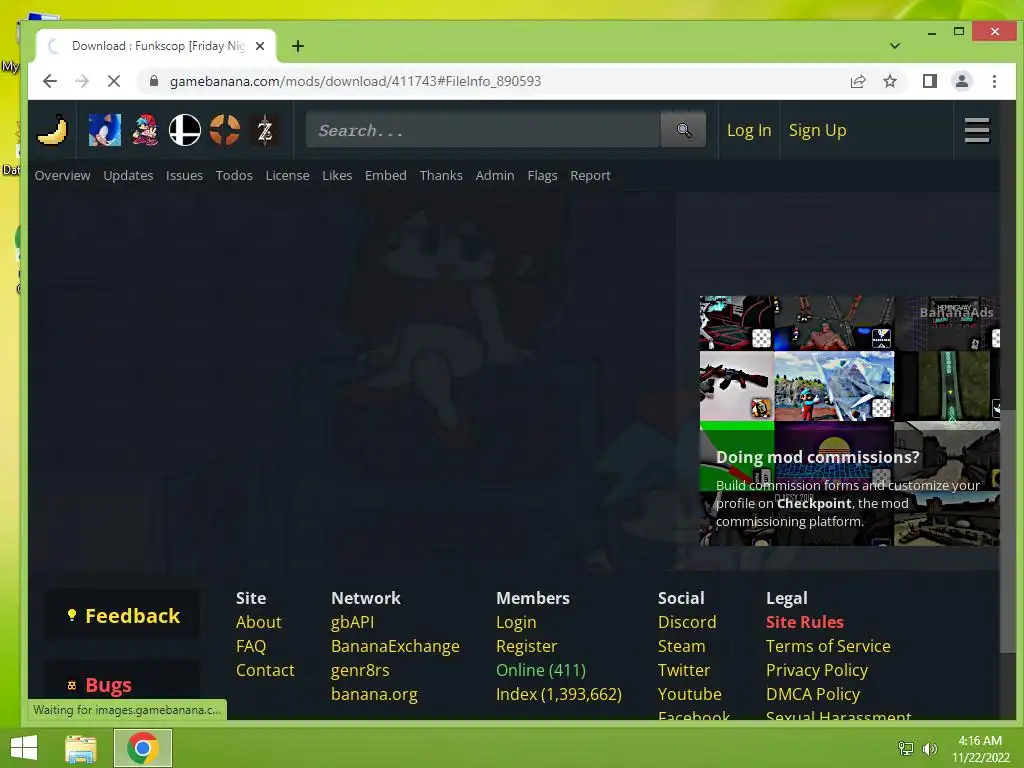The width and height of the screenshot is (1024, 768).
Task: Switch to the Issues tab
Action: 184,175
